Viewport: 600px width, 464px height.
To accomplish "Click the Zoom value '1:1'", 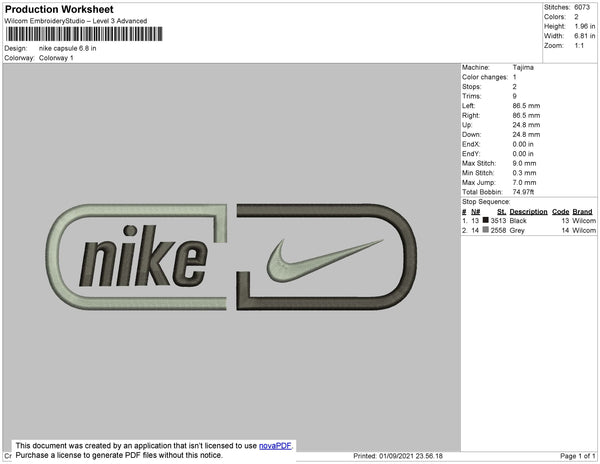I will [x=579, y=46].
